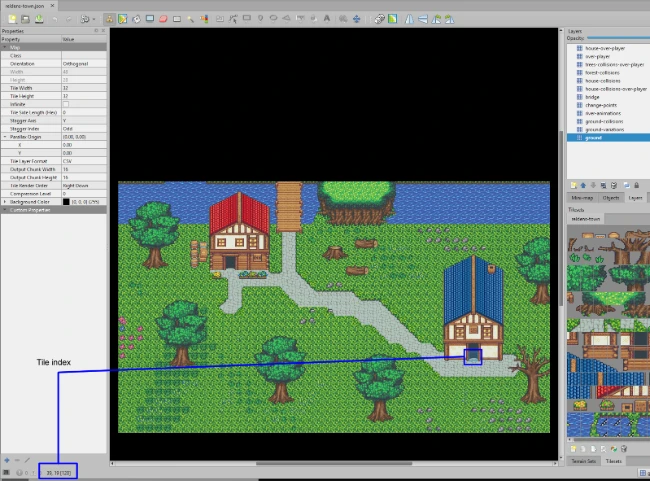Screen dimensions: 650x481
Task: Toggle visibility of other layers
Action: click(x=626, y=185)
